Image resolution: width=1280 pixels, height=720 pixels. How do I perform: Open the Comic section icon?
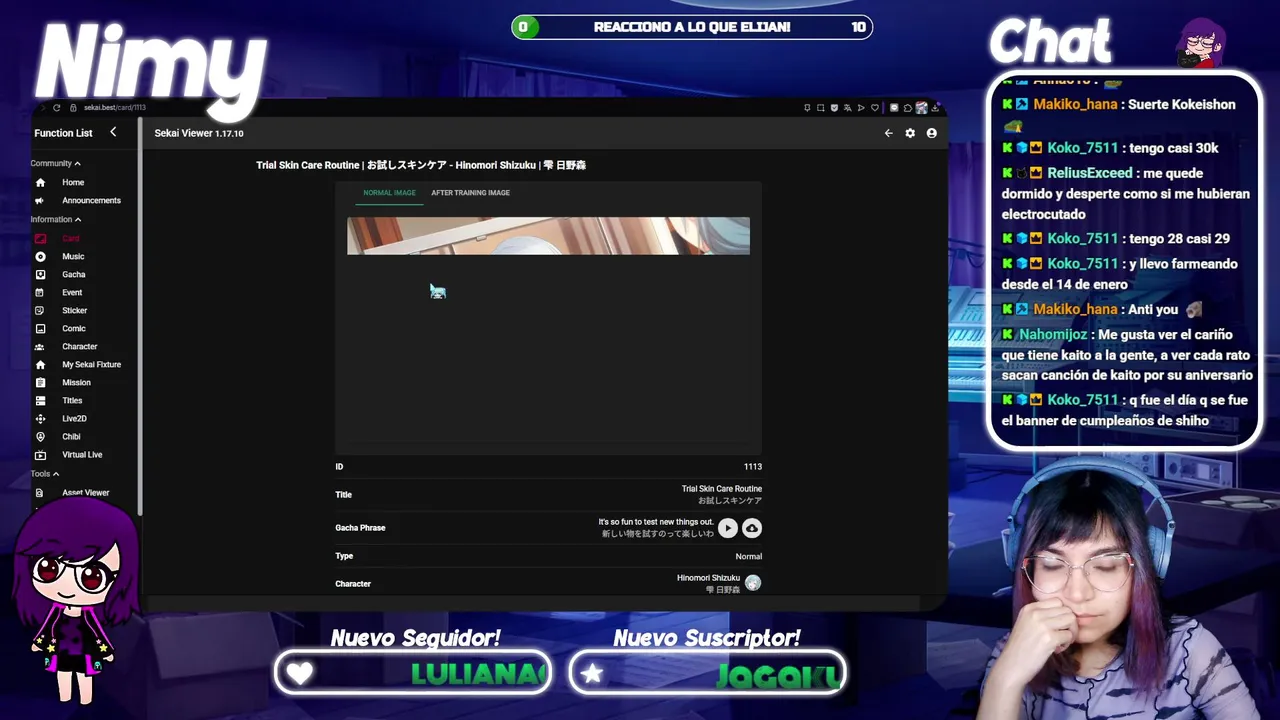point(40,329)
